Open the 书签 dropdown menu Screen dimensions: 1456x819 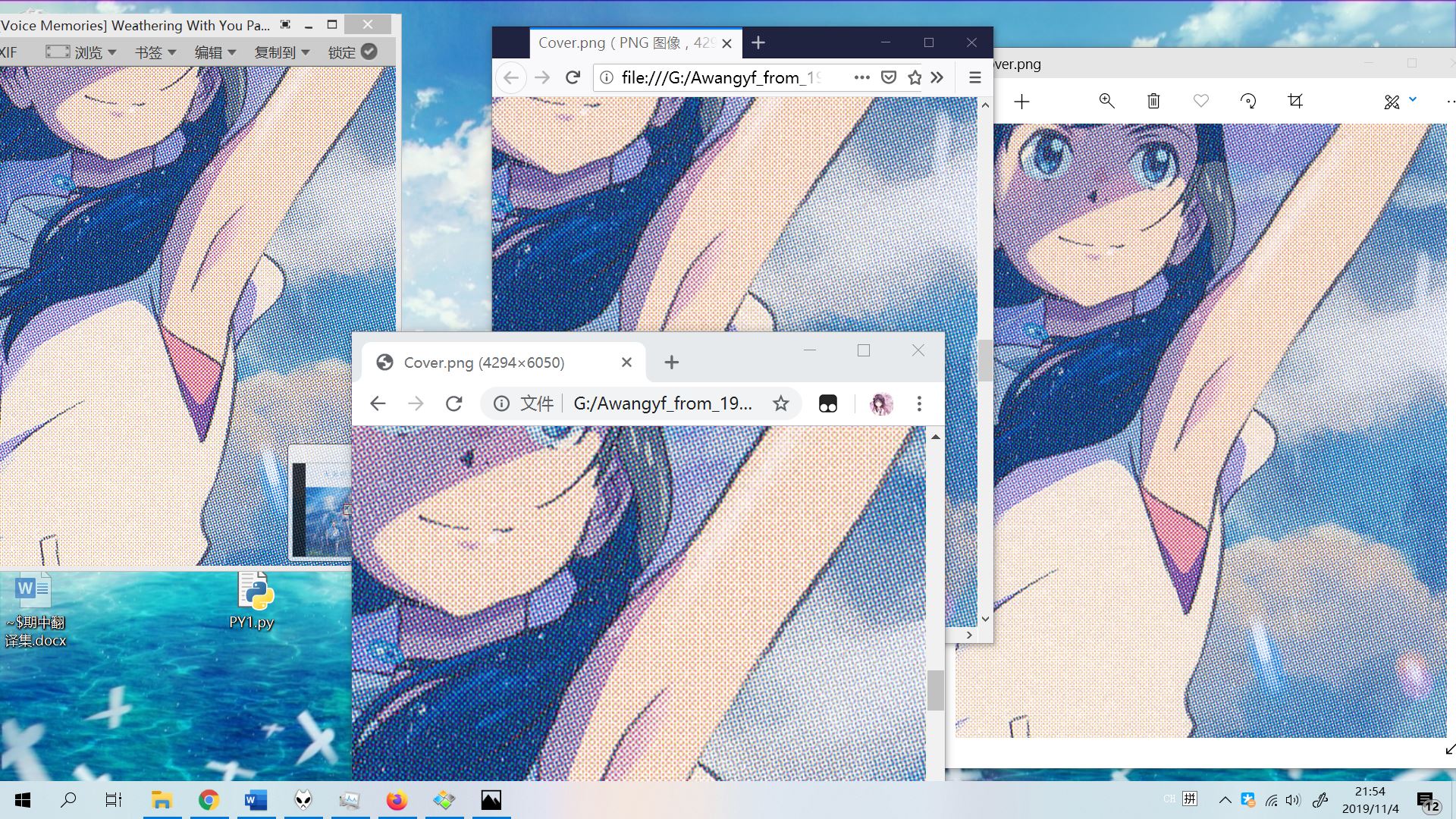[155, 52]
